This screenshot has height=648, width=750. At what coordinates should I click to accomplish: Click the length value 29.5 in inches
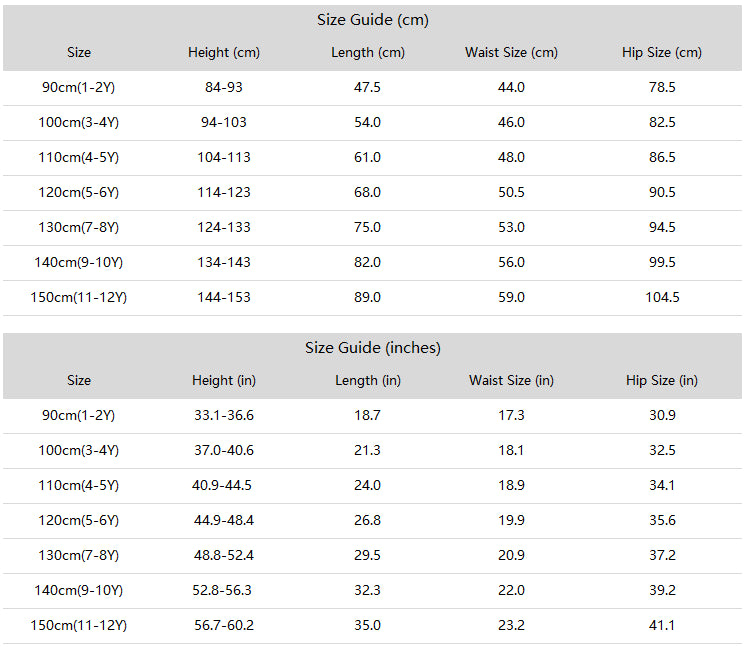[x=367, y=556]
